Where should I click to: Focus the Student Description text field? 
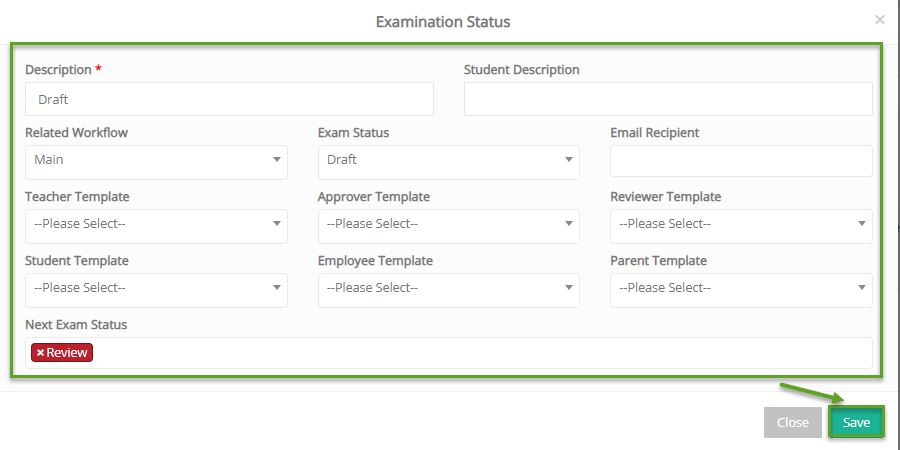[x=668, y=99]
